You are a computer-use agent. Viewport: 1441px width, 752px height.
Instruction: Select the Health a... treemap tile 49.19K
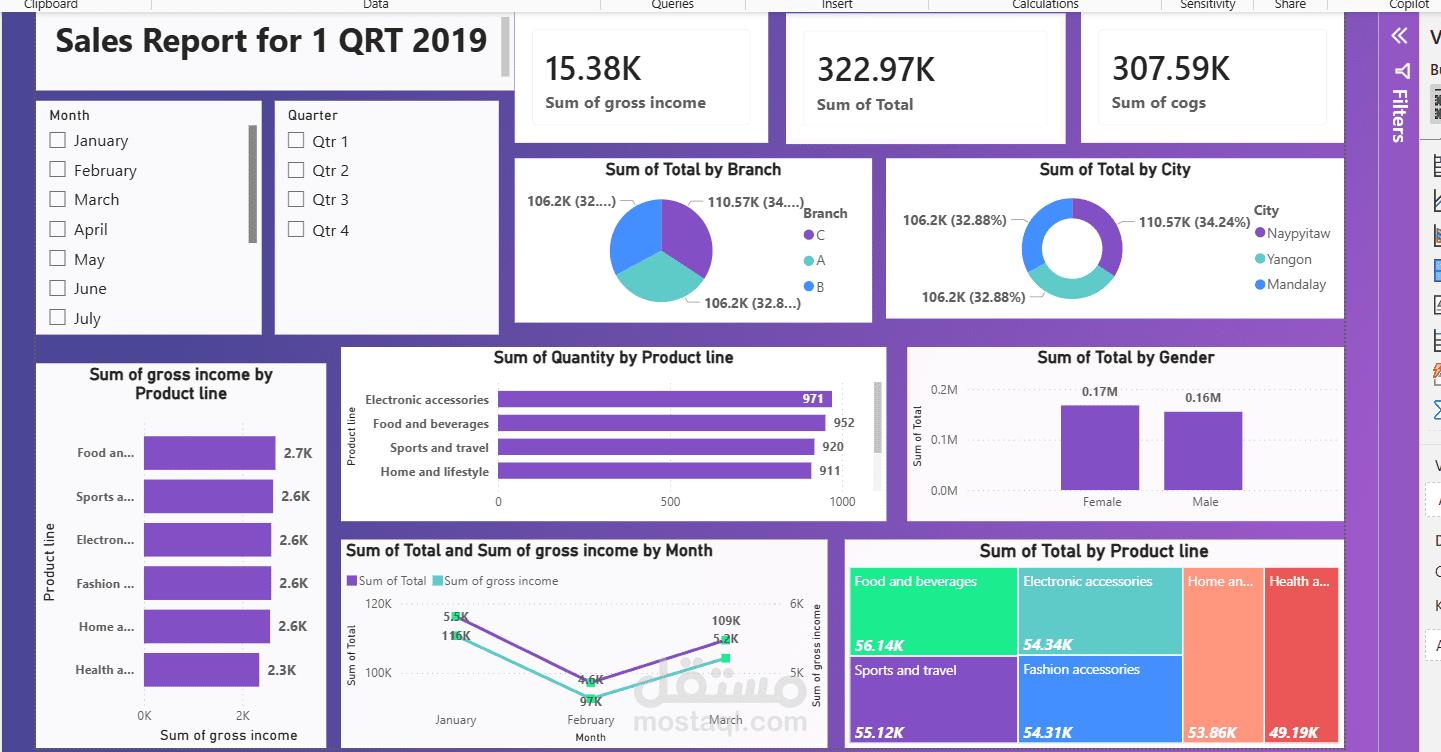tap(1301, 656)
